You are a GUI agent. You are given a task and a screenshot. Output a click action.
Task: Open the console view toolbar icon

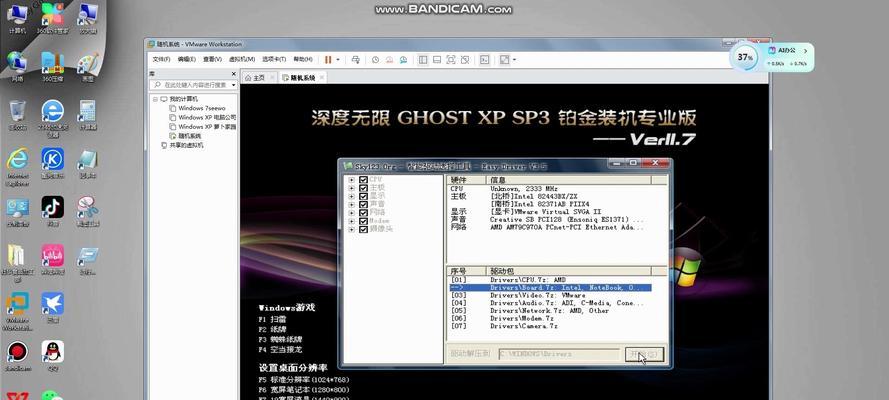484,59
